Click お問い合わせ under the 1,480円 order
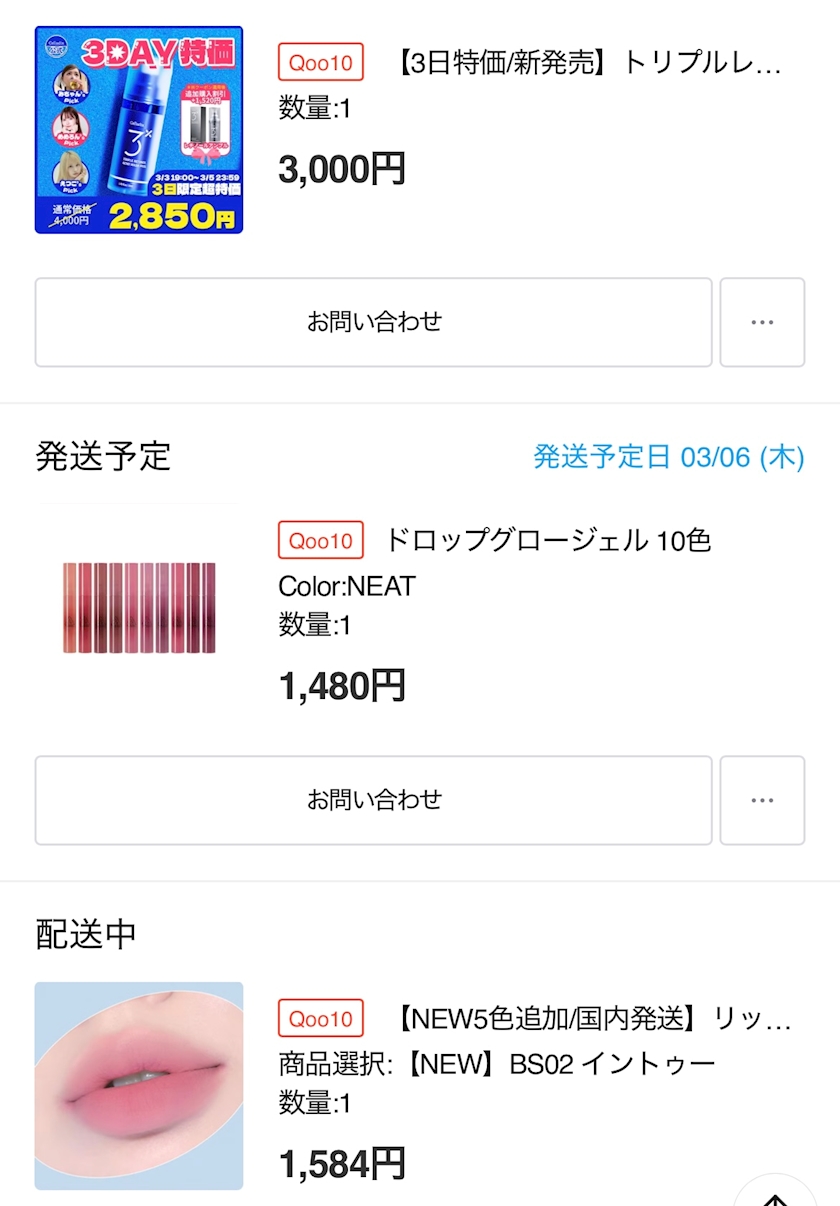 pos(373,800)
